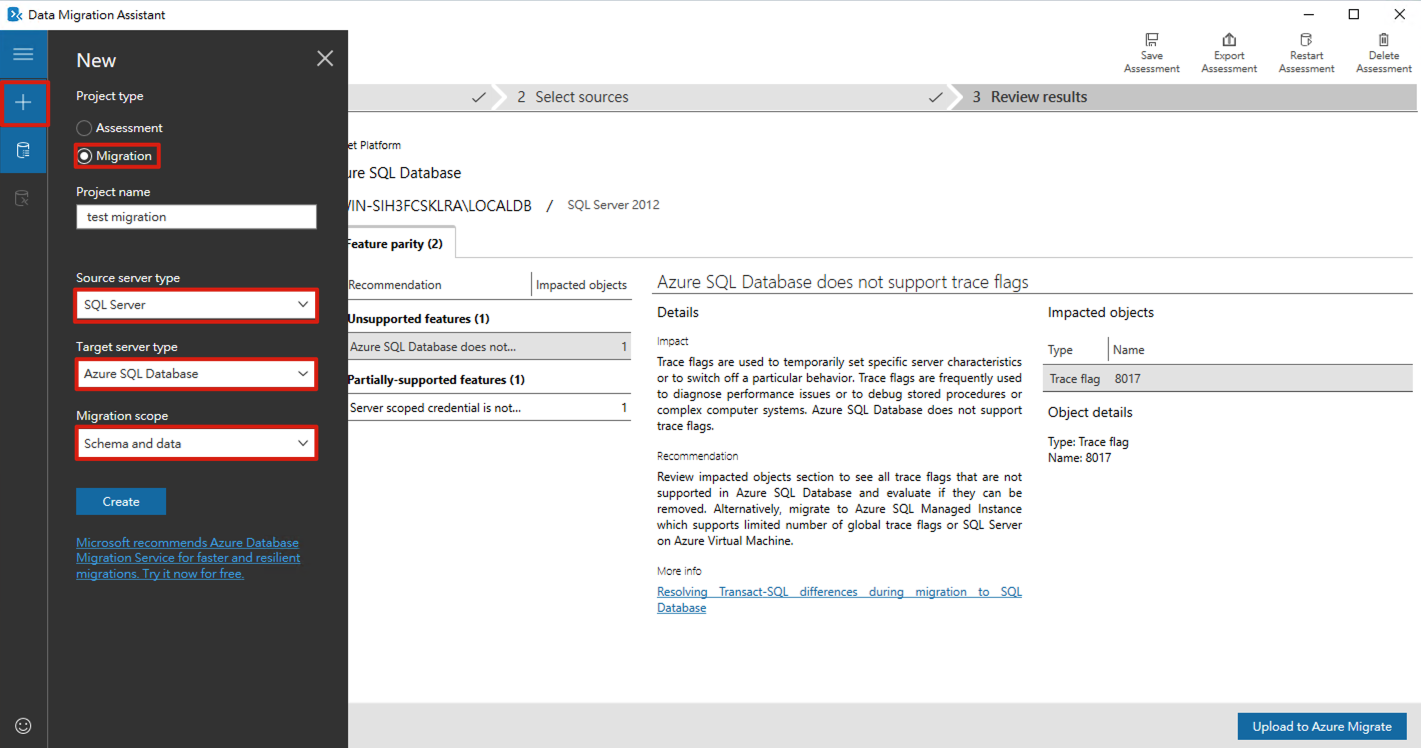Expand the Source server type dropdown
Image resolution: width=1421 pixels, height=748 pixels.
(196, 305)
